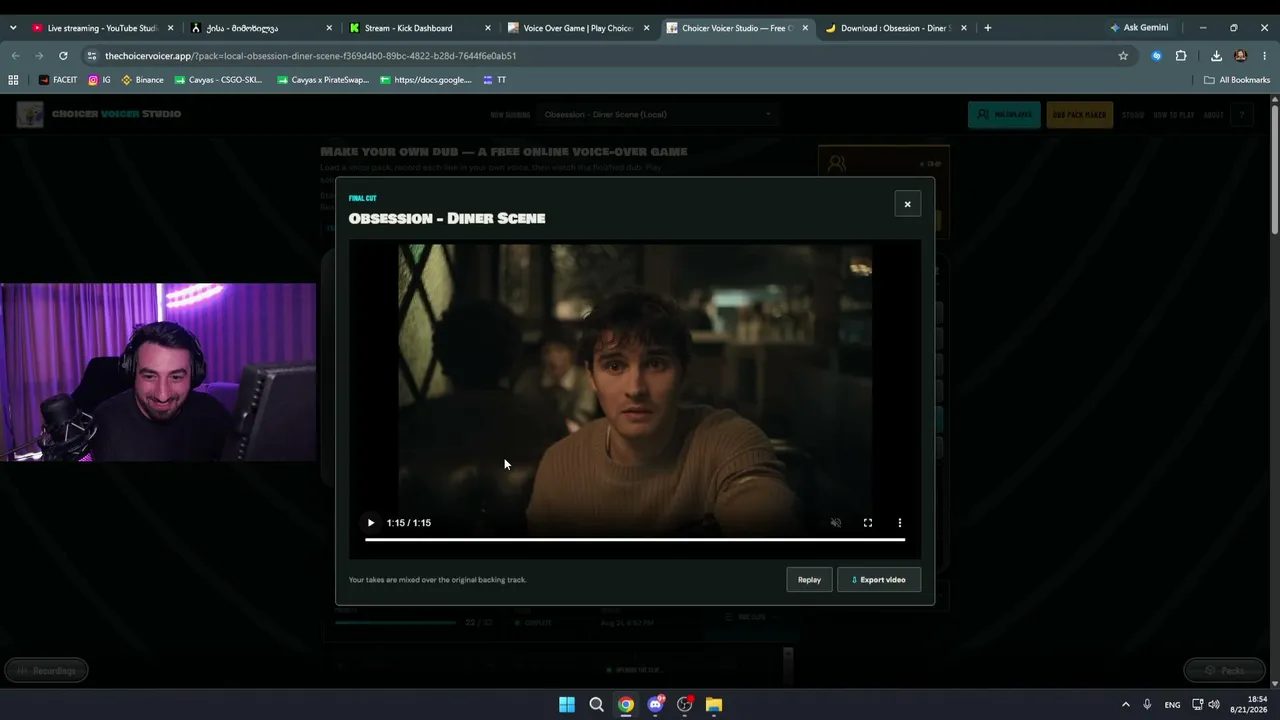Open the Cavyas - CSGO-SKI... bookmark

(218, 80)
